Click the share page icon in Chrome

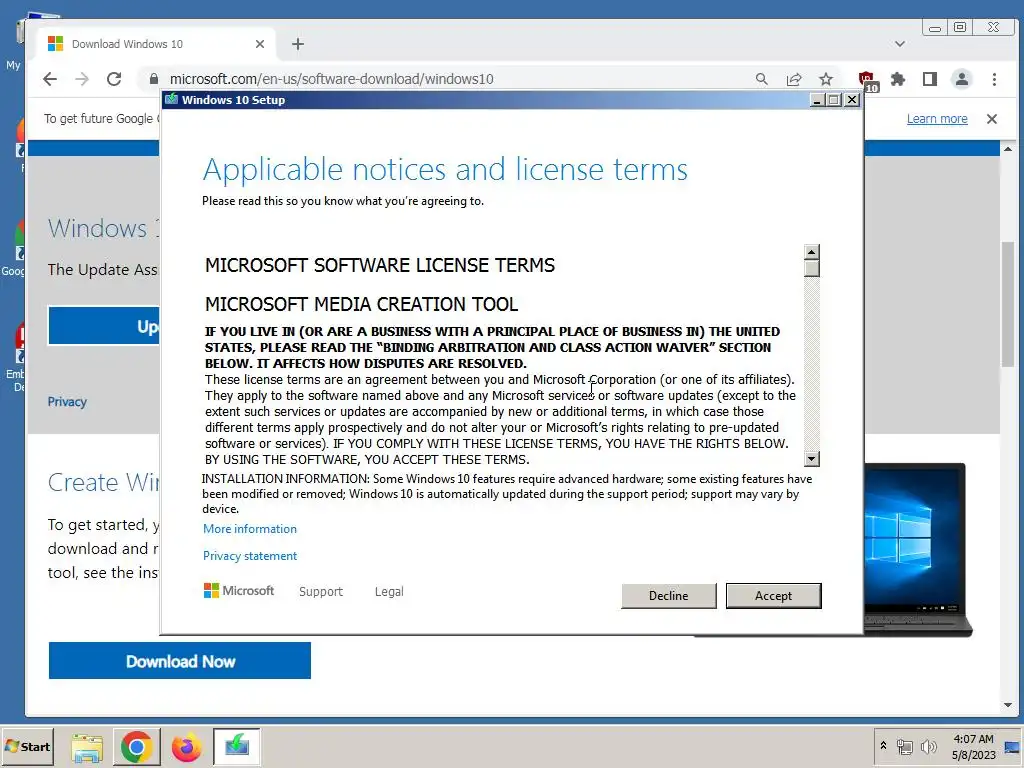coord(793,79)
